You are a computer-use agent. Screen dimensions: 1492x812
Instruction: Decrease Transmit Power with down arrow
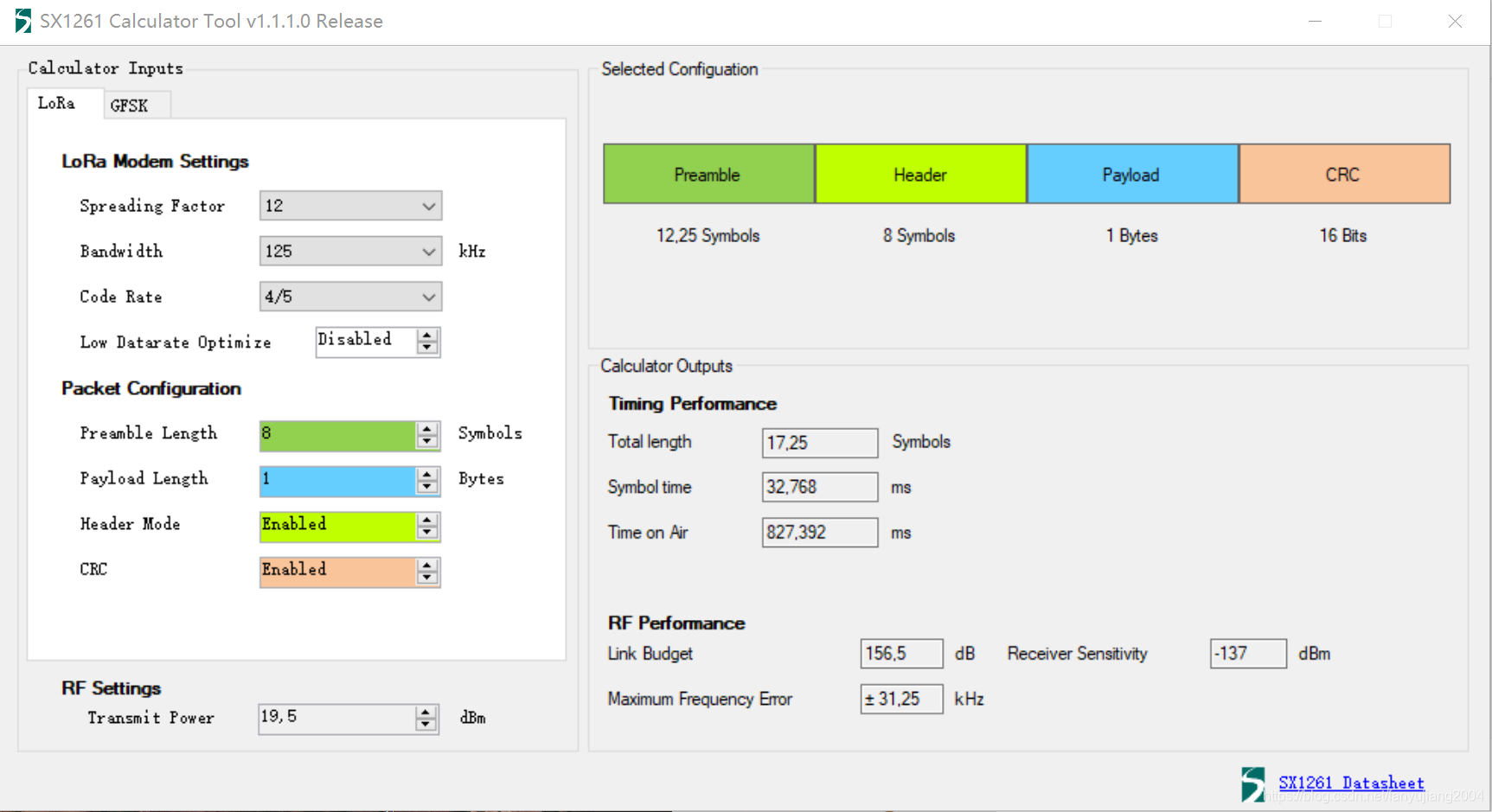(x=426, y=726)
